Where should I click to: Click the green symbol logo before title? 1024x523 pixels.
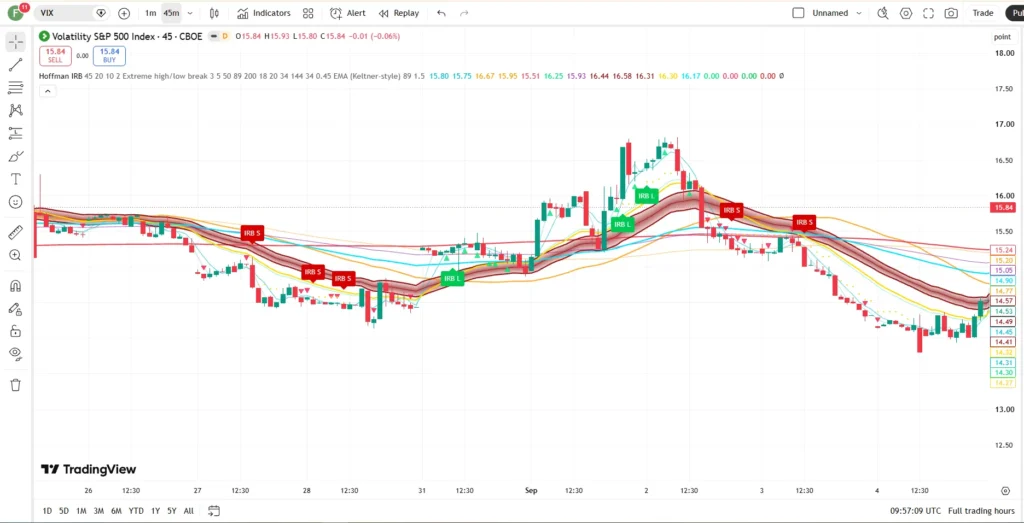(x=44, y=36)
